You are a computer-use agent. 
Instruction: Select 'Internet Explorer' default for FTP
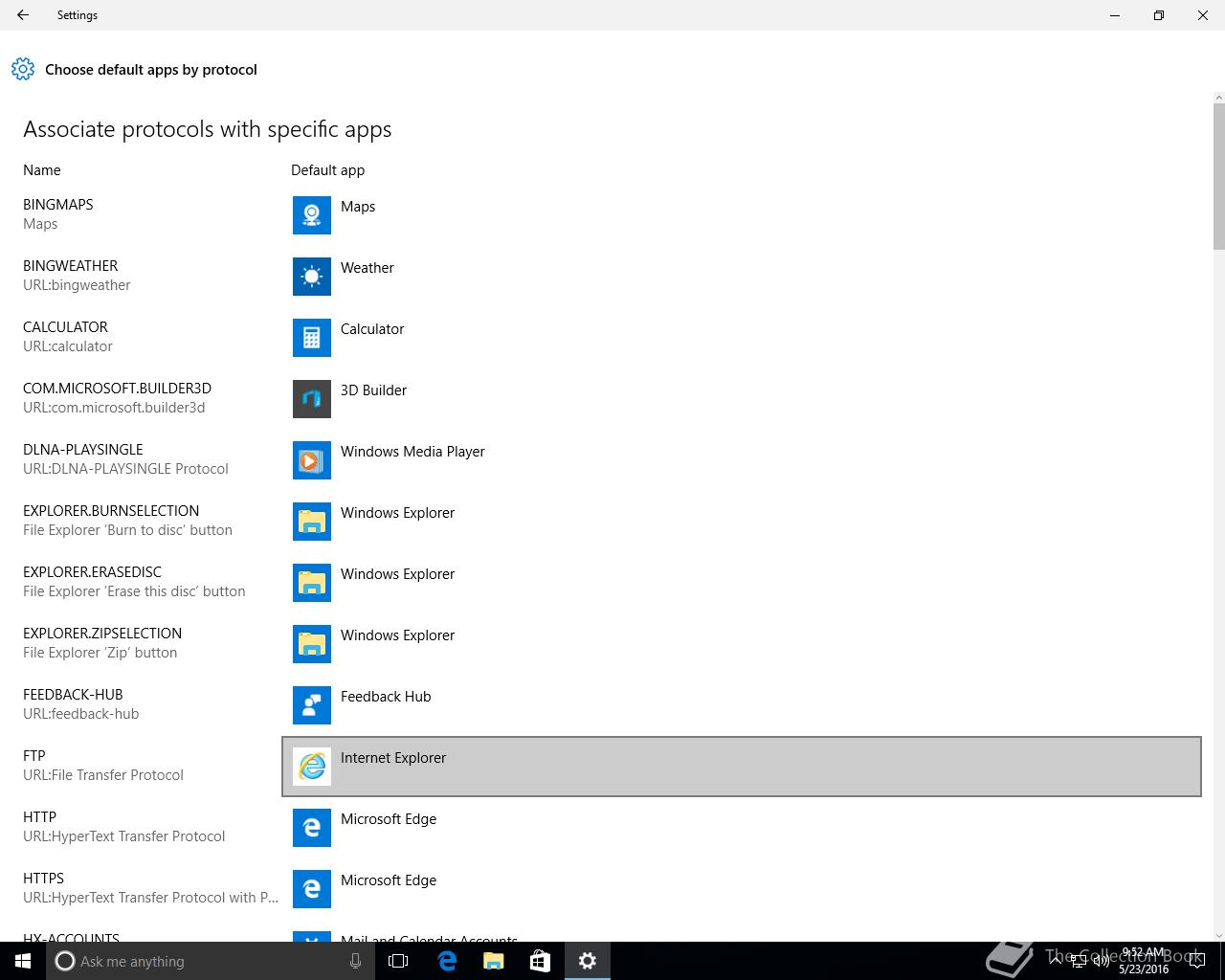click(393, 758)
